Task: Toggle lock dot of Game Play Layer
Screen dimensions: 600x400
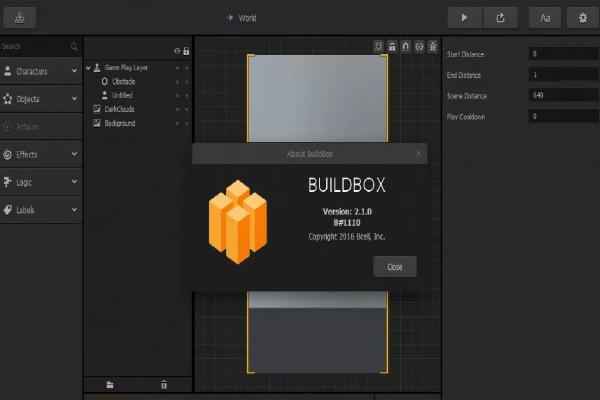Action: tap(187, 68)
